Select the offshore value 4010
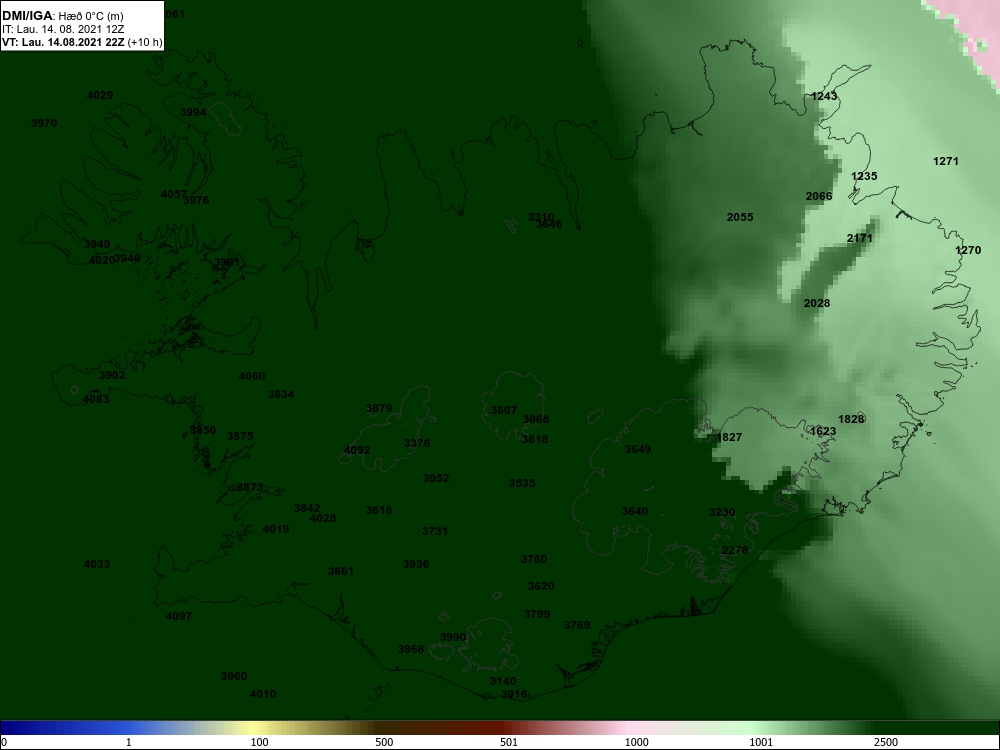The image size is (1000, 750). (263, 694)
